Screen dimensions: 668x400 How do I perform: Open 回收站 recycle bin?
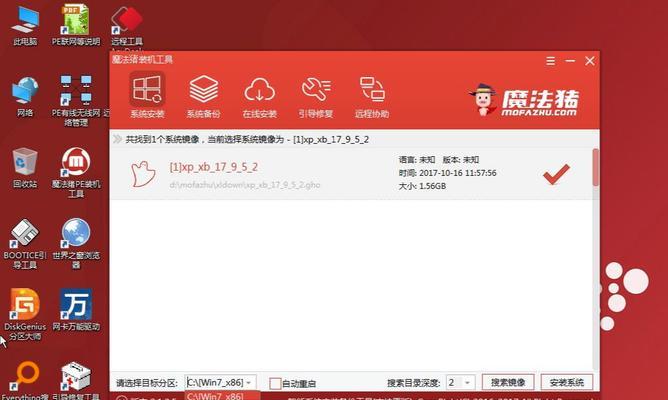pyautogui.click(x=25, y=168)
